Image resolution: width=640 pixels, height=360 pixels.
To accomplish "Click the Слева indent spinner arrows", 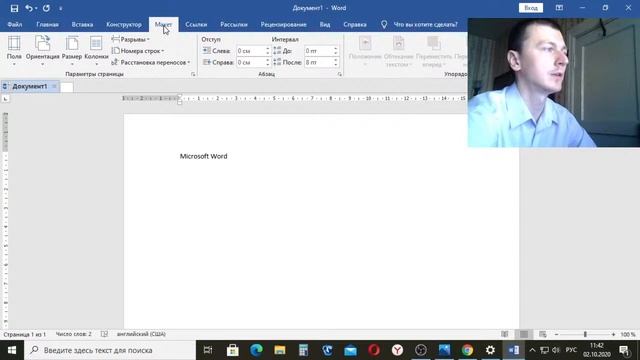I will [268, 51].
